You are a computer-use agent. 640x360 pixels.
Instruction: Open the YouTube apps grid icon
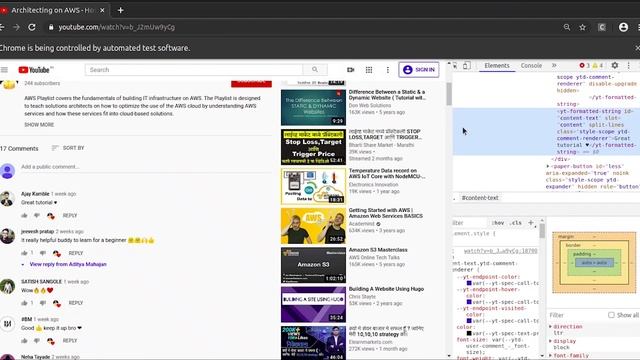click(x=369, y=70)
